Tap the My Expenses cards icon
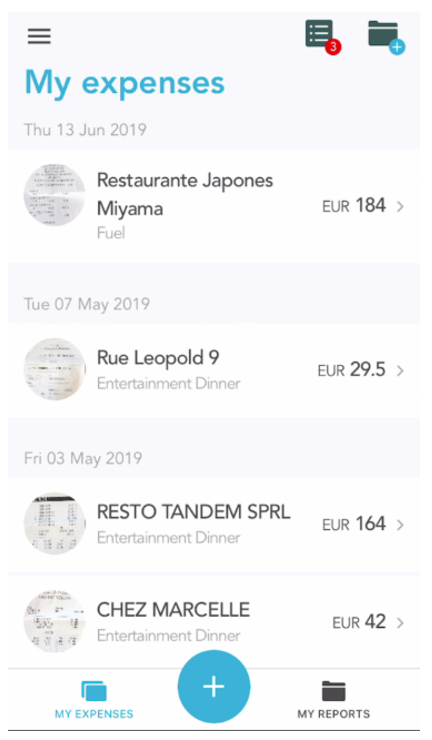This screenshot has height=740, width=432. click(94, 691)
